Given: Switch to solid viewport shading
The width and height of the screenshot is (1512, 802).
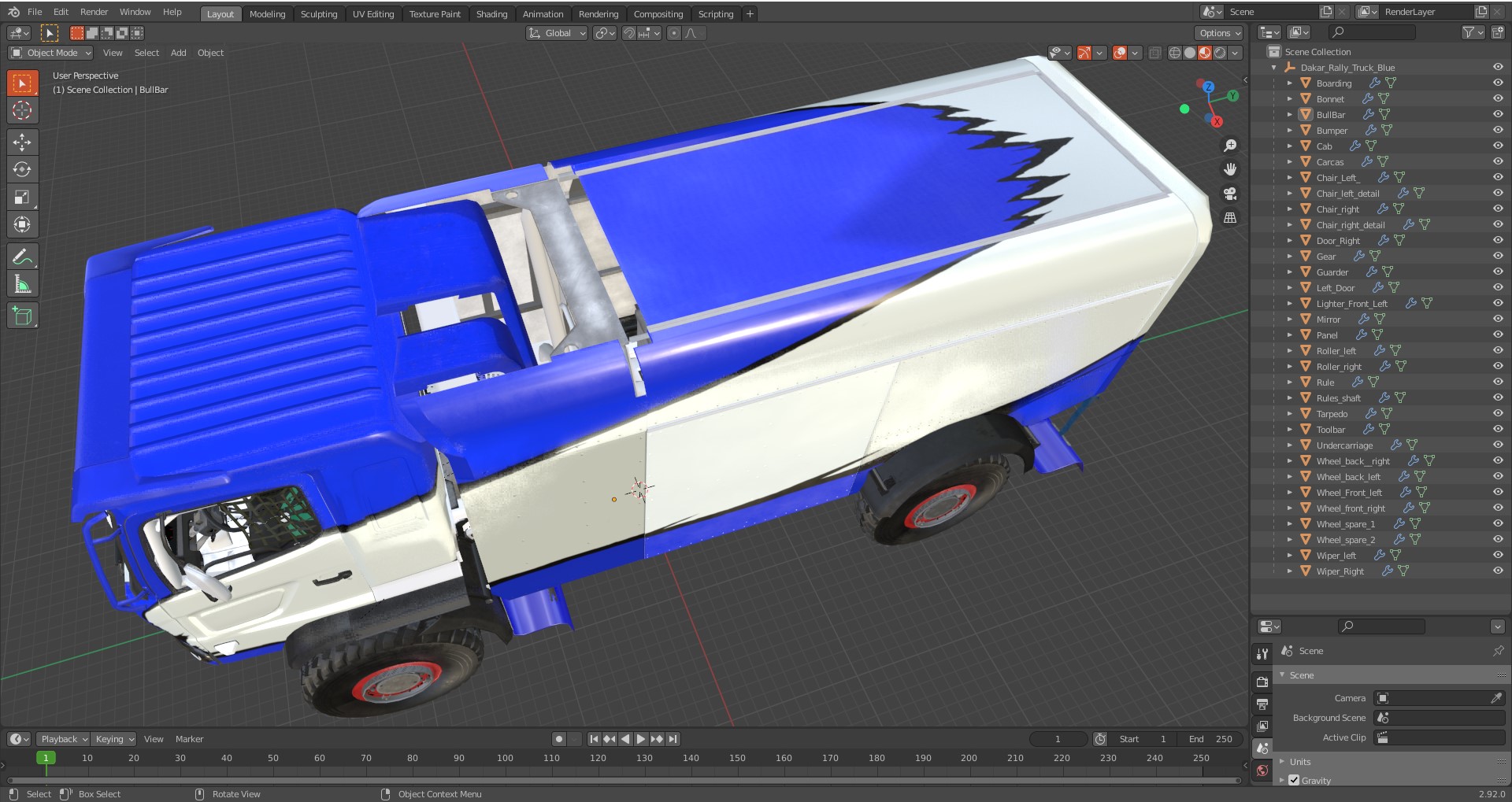Looking at the screenshot, I should pyautogui.click(x=1190, y=53).
